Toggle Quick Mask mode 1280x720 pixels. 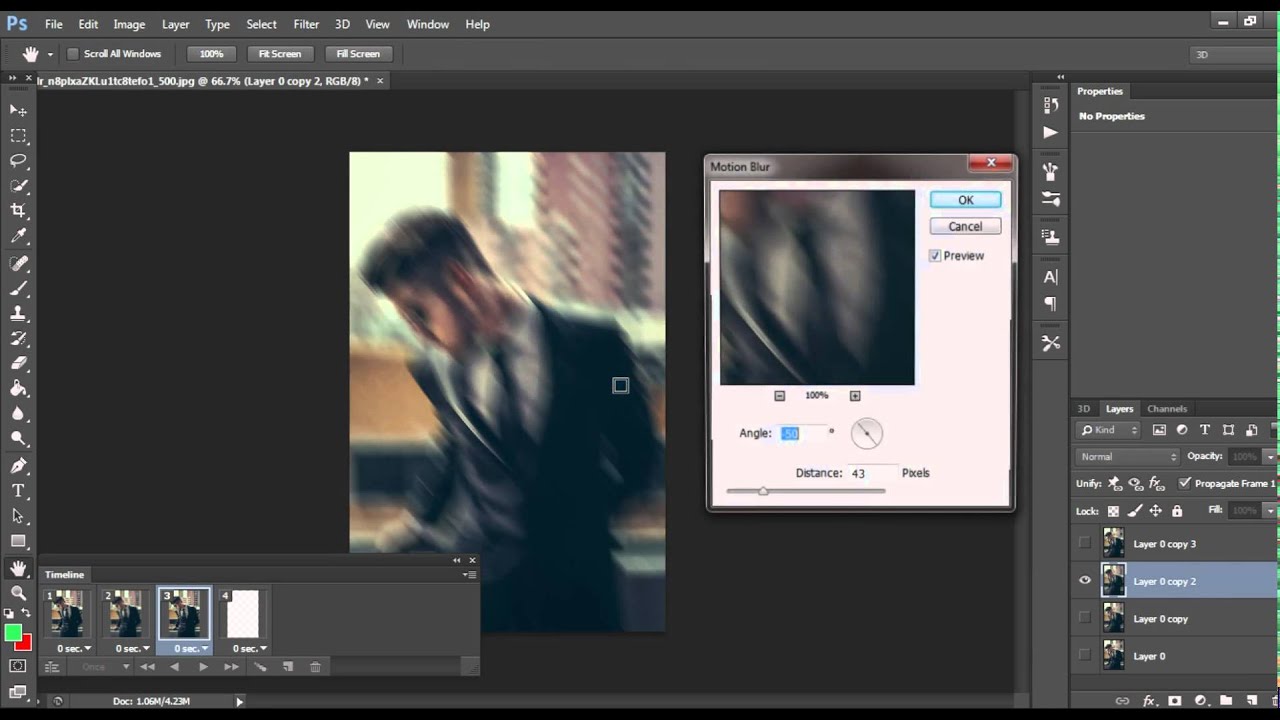18,666
